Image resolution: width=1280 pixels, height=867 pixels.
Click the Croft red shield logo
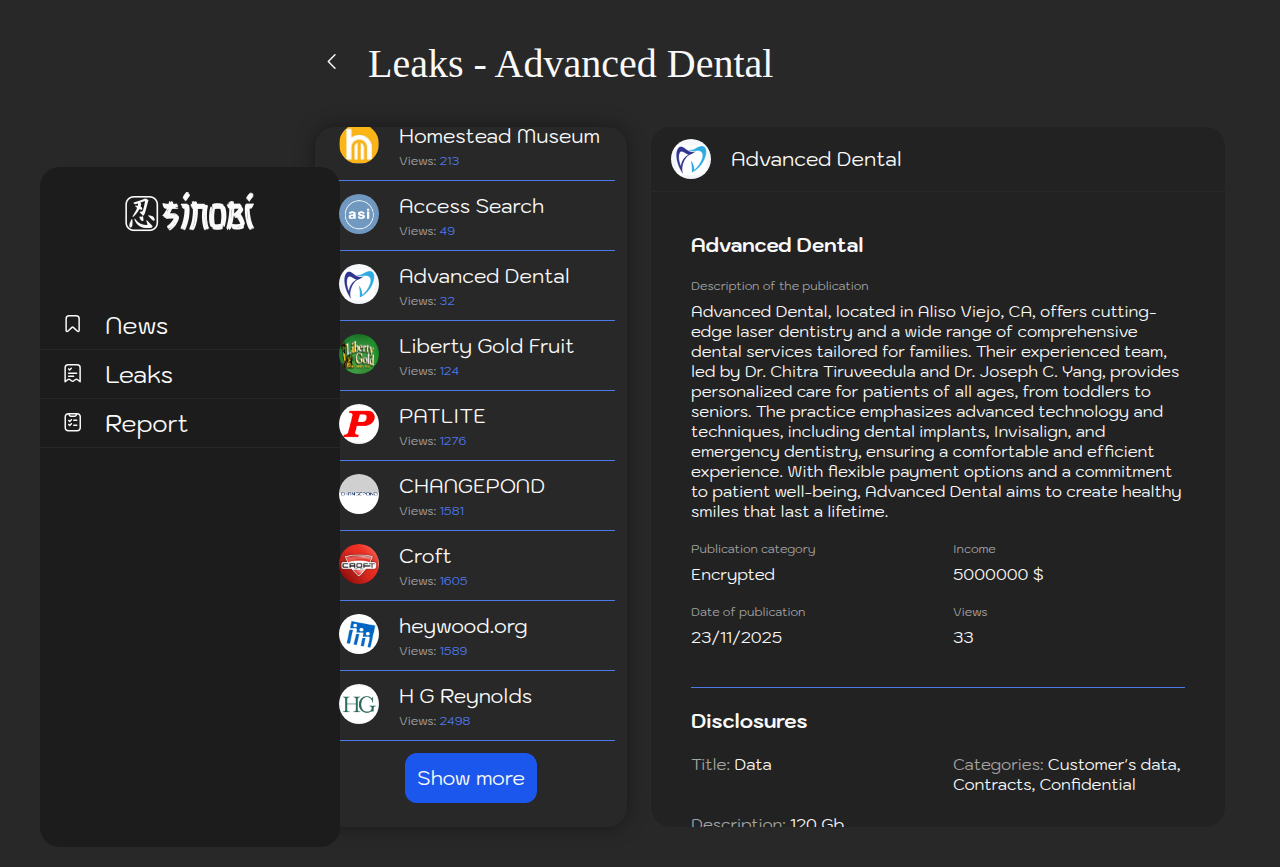[359, 564]
